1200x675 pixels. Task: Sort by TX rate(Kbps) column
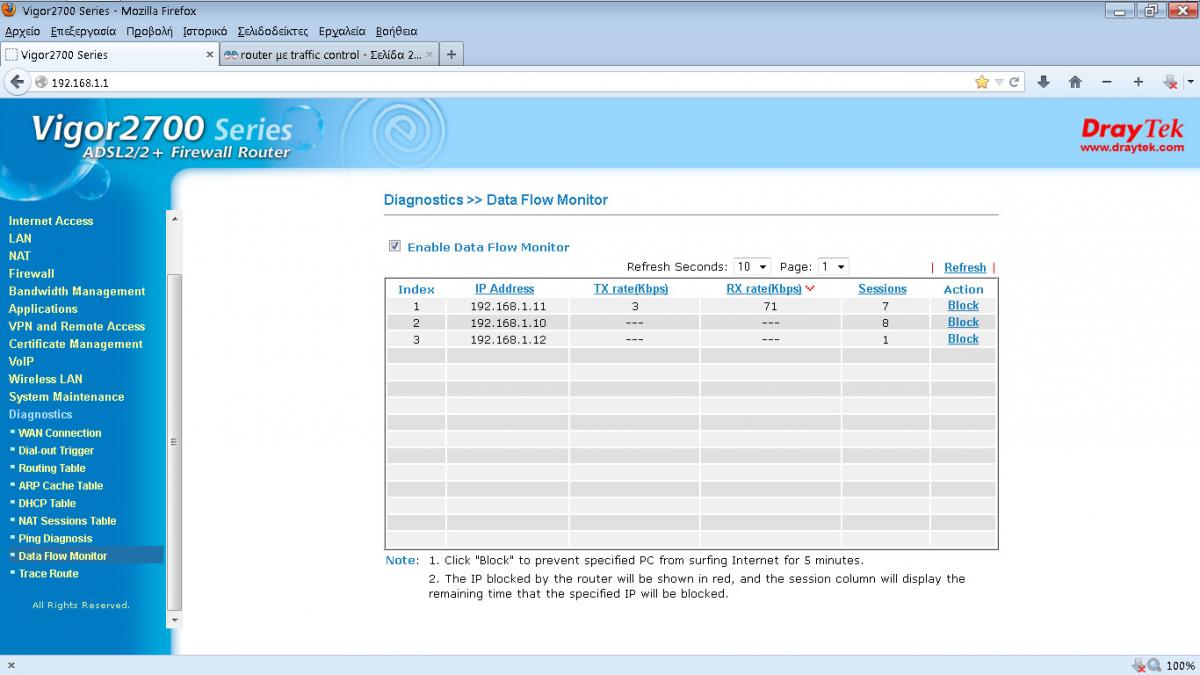tap(631, 289)
